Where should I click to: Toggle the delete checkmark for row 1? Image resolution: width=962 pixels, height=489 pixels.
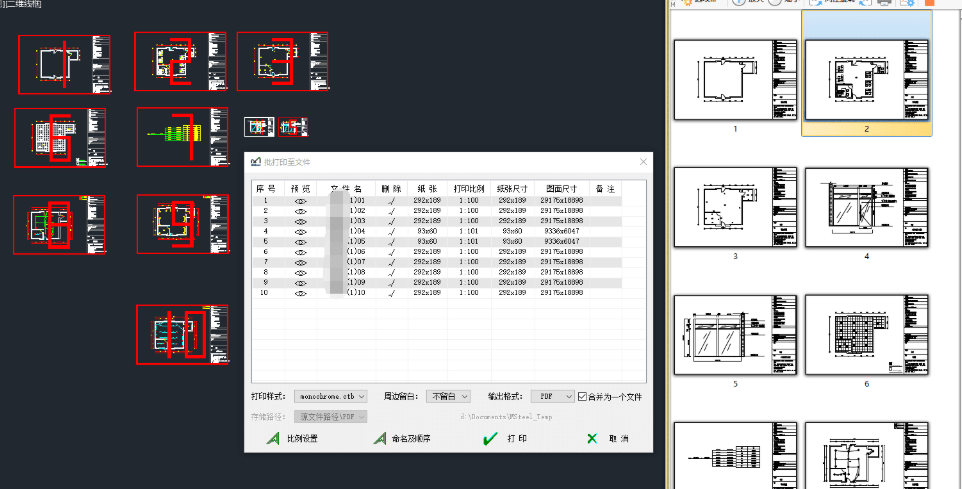pyautogui.click(x=391, y=201)
